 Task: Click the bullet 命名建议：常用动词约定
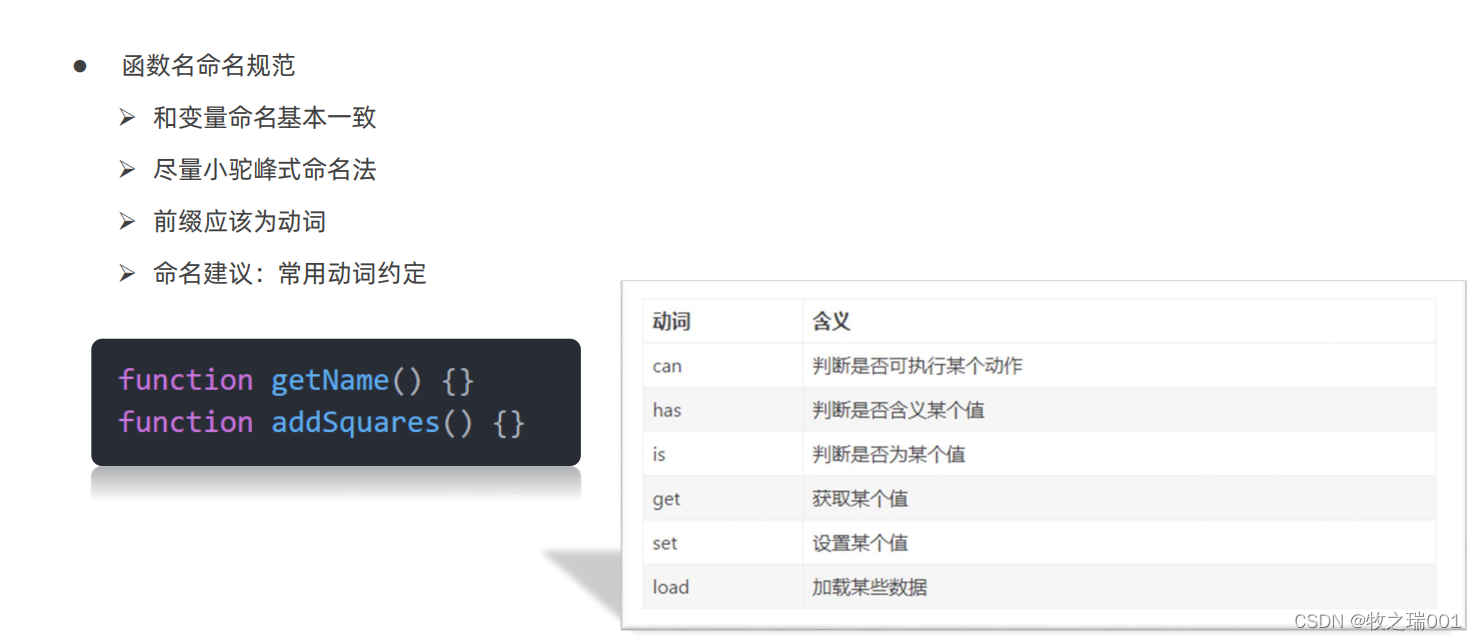[289, 274]
